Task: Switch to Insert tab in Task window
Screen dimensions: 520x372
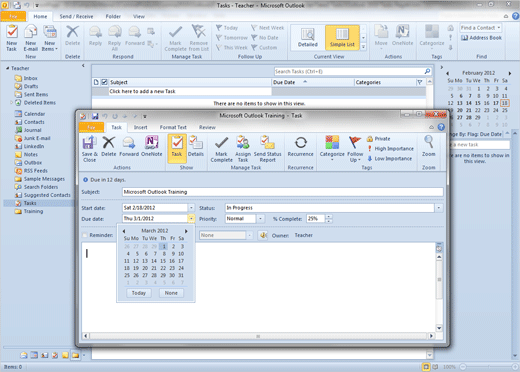Action: tap(140, 127)
